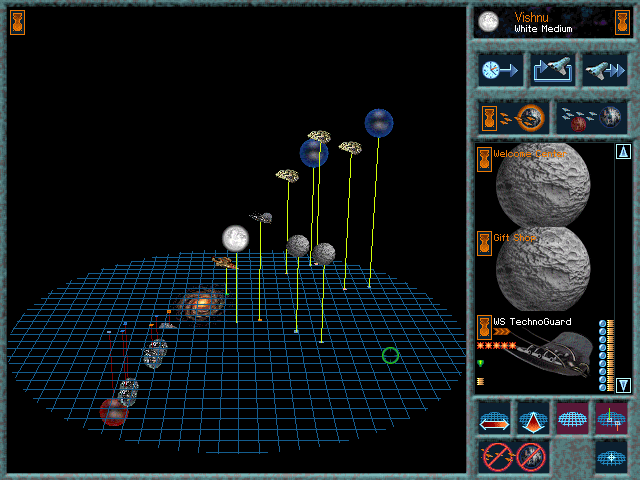640x480 pixels.
Task: Click the orange species emblem in top-left of star view
Action: (18, 22)
